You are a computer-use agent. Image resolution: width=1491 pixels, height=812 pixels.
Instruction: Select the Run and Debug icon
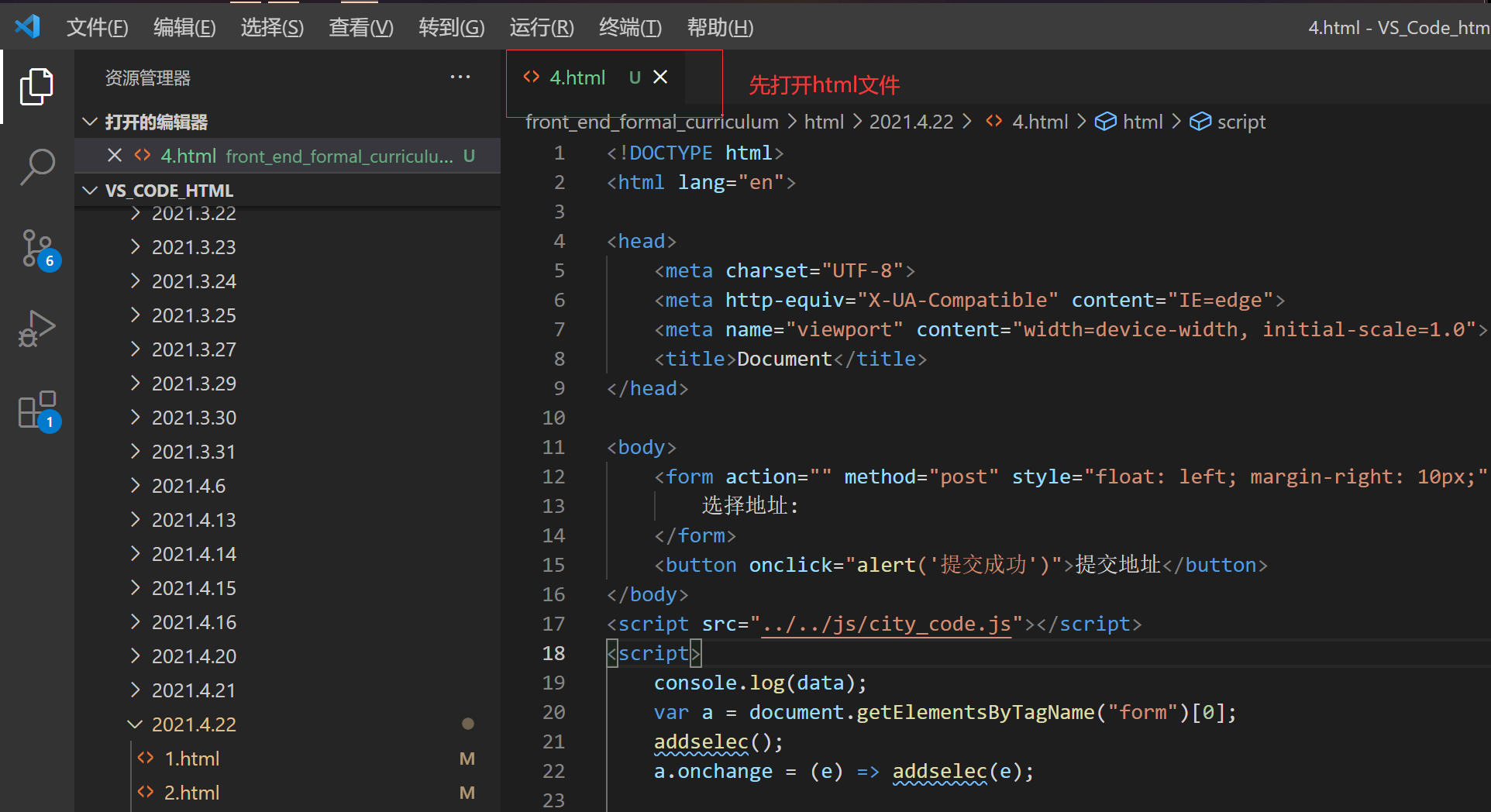[36, 329]
